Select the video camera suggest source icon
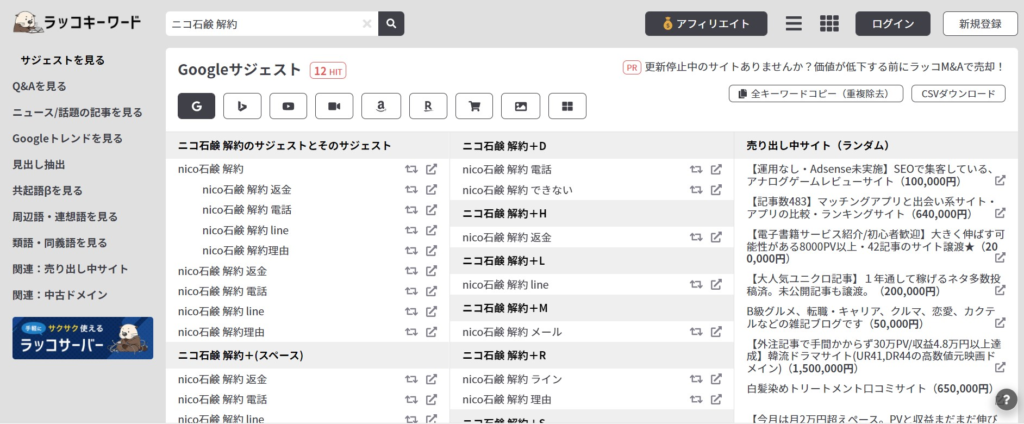Viewport: 1024px width, 424px height. tap(334, 106)
